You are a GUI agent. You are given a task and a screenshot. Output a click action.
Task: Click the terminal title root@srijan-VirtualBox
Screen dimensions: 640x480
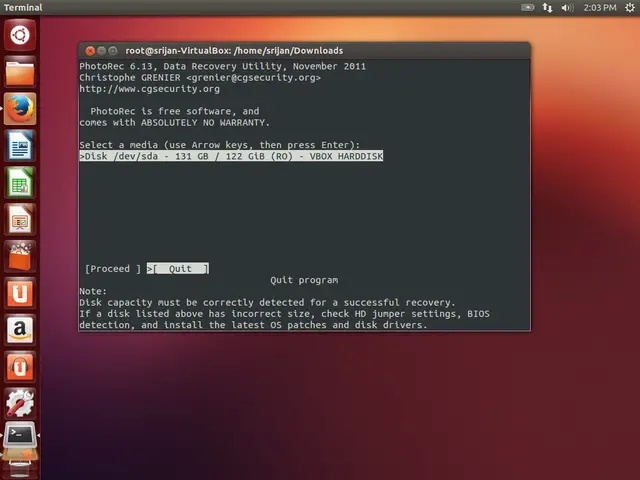(234, 51)
